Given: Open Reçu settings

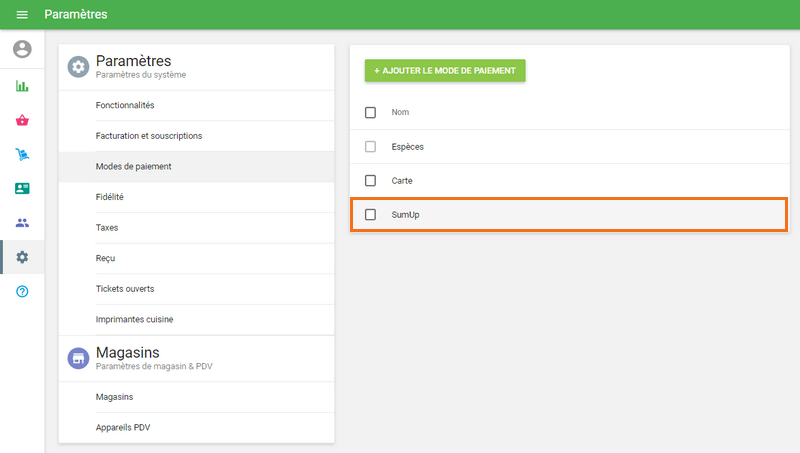Looking at the screenshot, I should point(196,259).
